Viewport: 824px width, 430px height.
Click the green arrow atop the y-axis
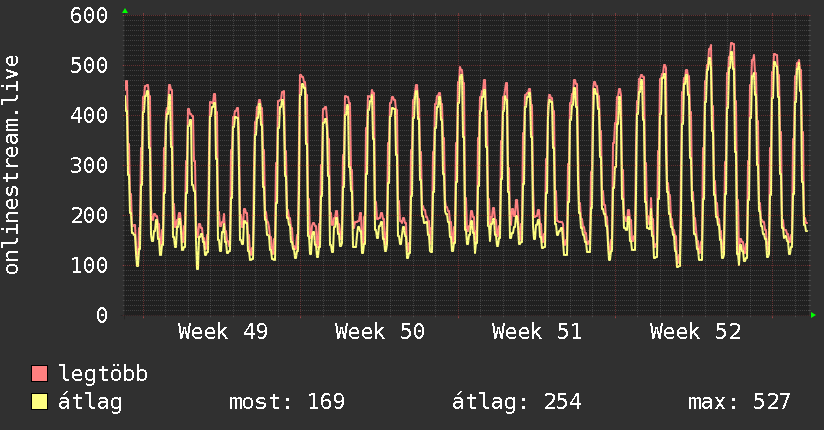coord(124,10)
